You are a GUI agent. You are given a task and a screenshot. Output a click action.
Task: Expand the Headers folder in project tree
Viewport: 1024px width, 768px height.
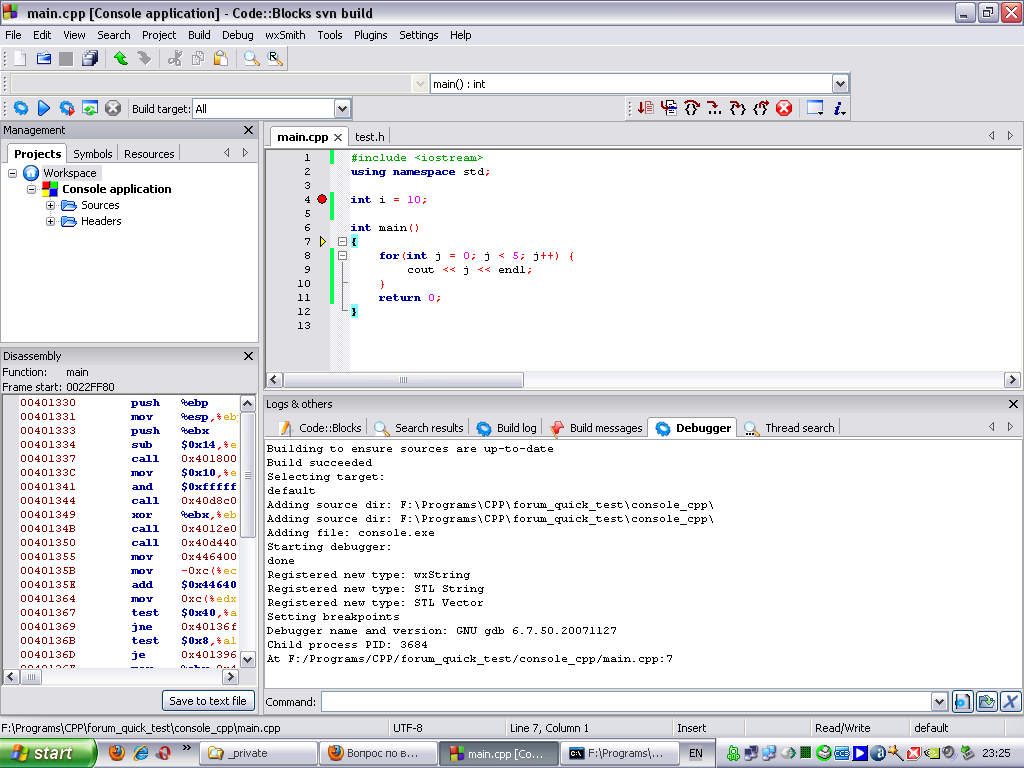51,222
